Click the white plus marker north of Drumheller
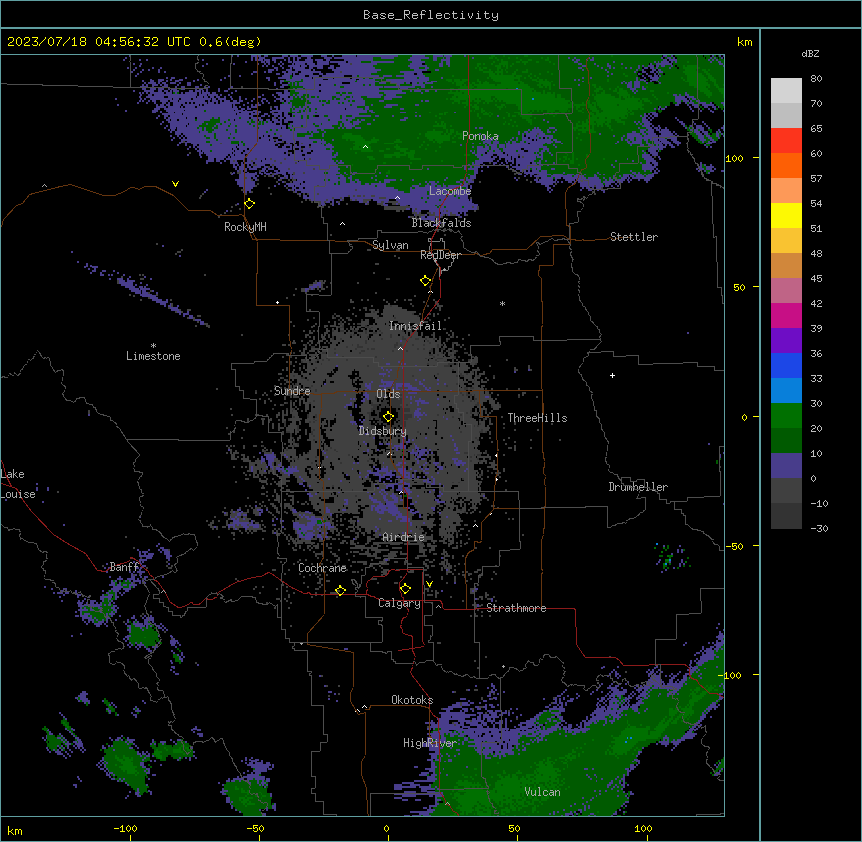Viewport: 862px width, 842px height. (612, 375)
